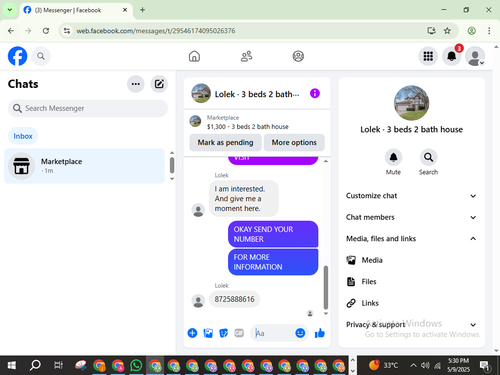The image size is (500, 375).
Task: Open the Groups icon in top bar
Action: [298, 56]
